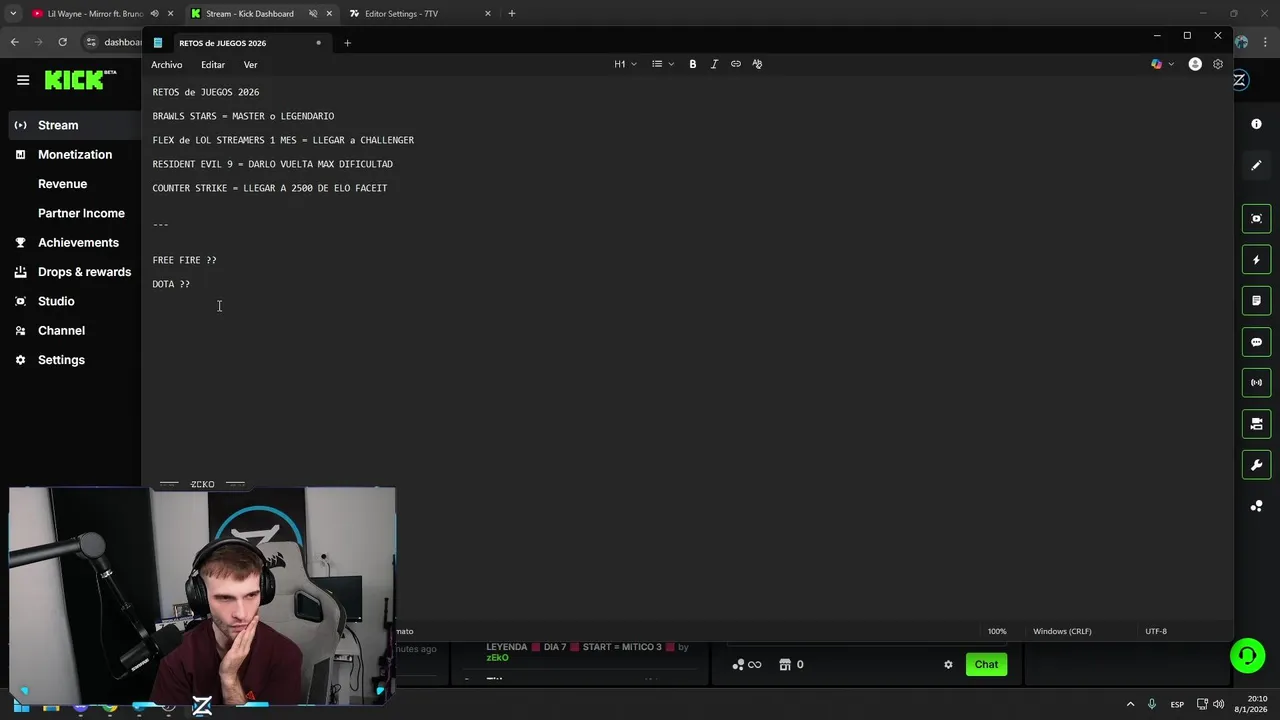
Task: Add a new Notepad tab
Action: coord(347,43)
